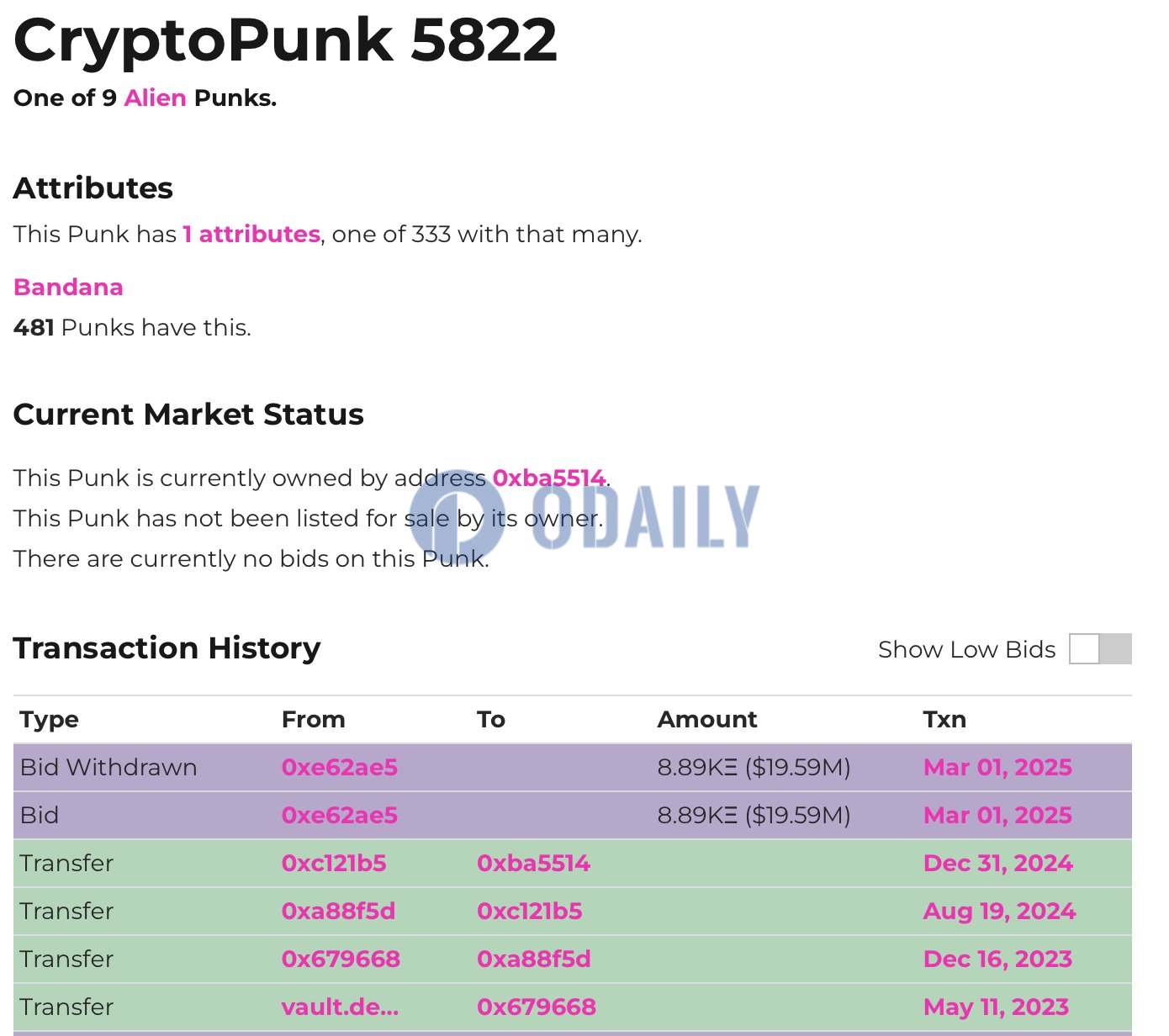The width and height of the screenshot is (1169, 1036).
Task: Open the Alien punk type link
Action: (x=155, y=98)
